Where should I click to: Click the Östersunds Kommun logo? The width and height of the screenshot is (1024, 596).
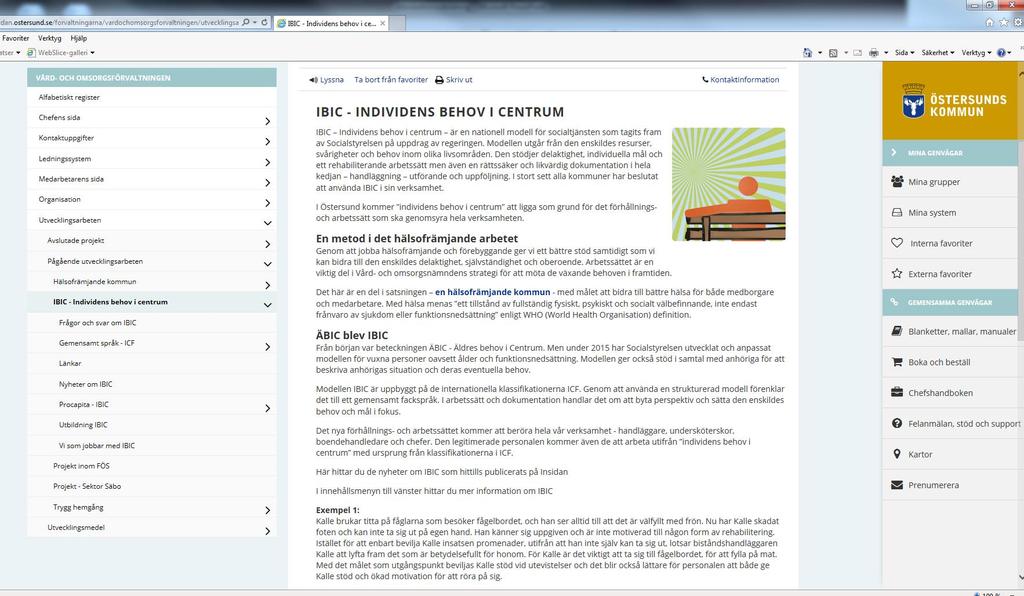click(953, 102)
